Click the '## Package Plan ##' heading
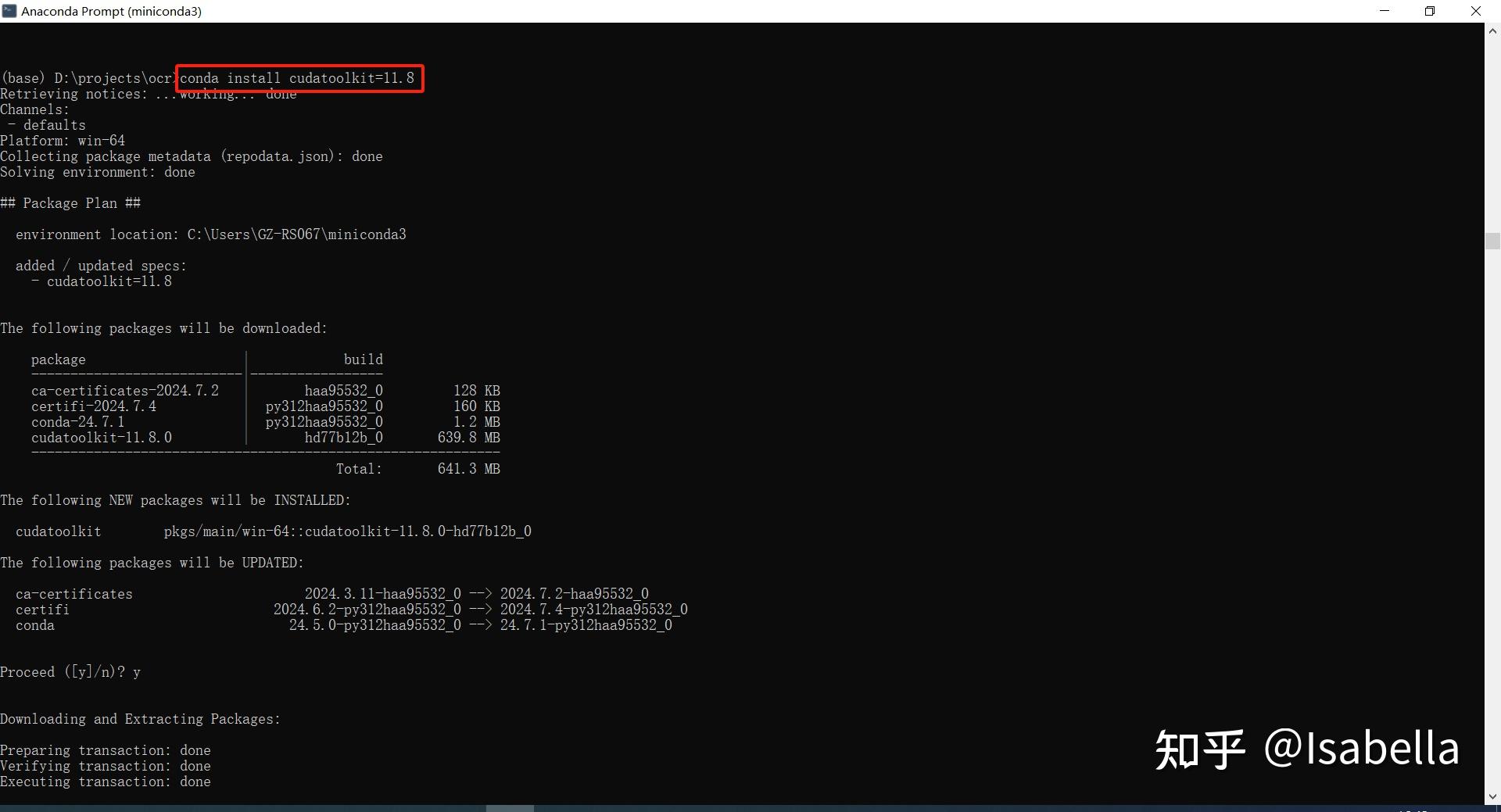Viewport: 1501px width, 812px height. 70,203
